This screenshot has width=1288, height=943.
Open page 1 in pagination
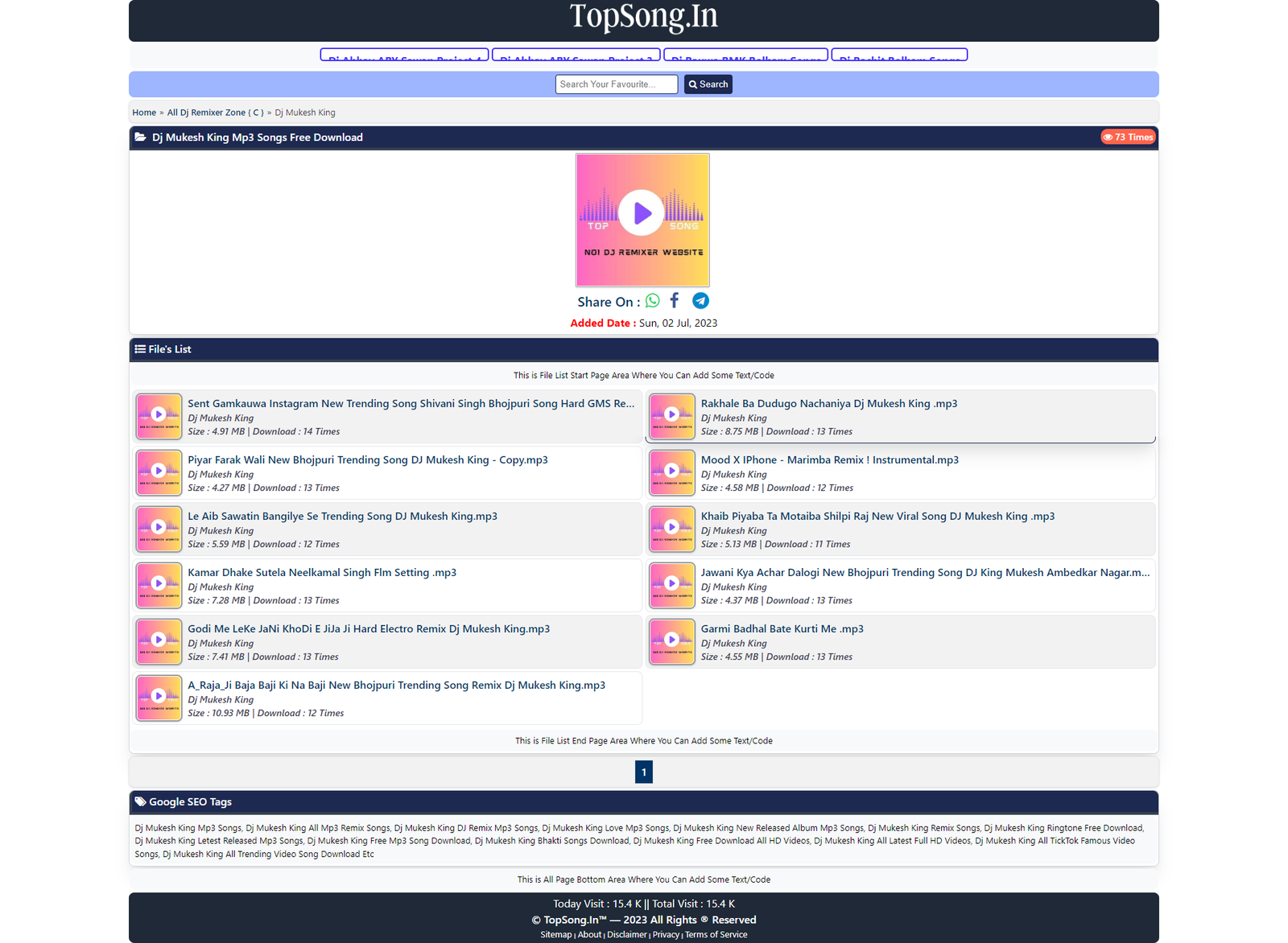coord(643,772)
